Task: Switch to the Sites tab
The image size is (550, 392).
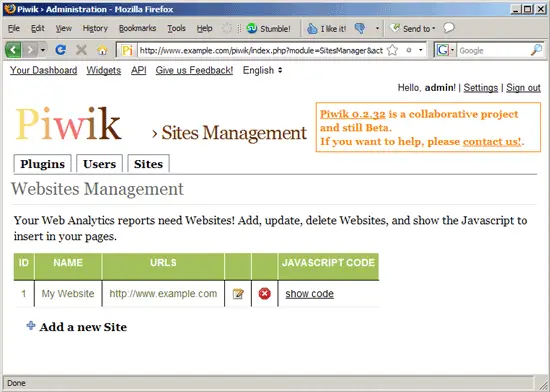Action: point(148,164)
